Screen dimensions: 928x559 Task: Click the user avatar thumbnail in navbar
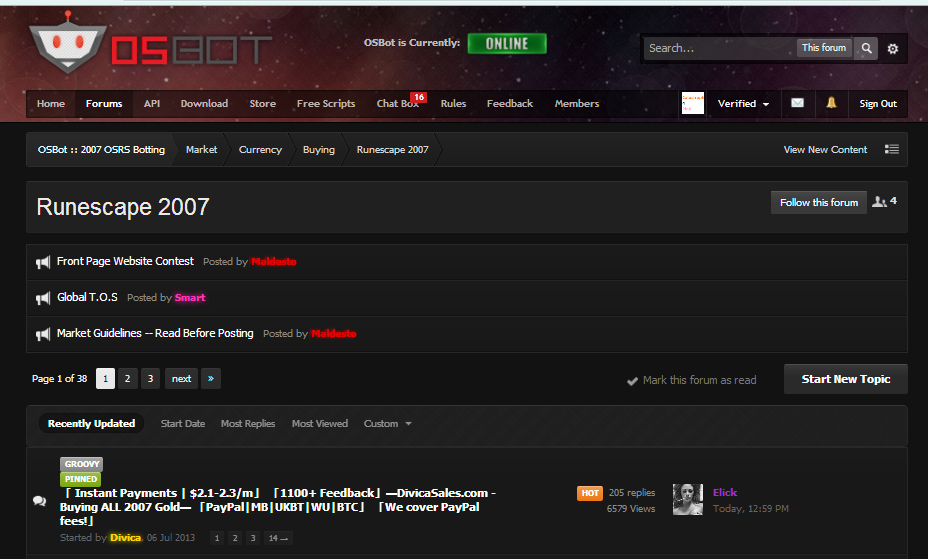click(693, 103)
